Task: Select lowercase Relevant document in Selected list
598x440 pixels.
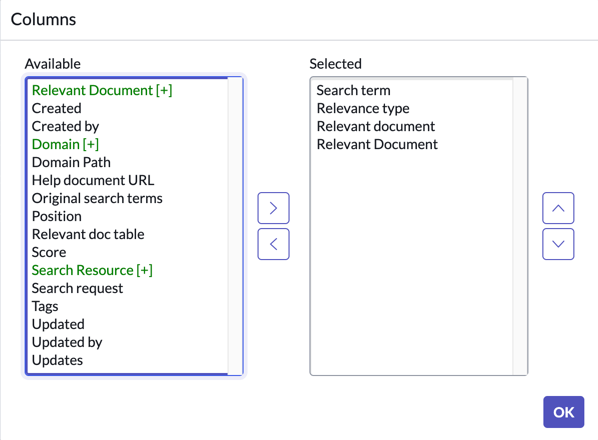Action: [376, 126]
